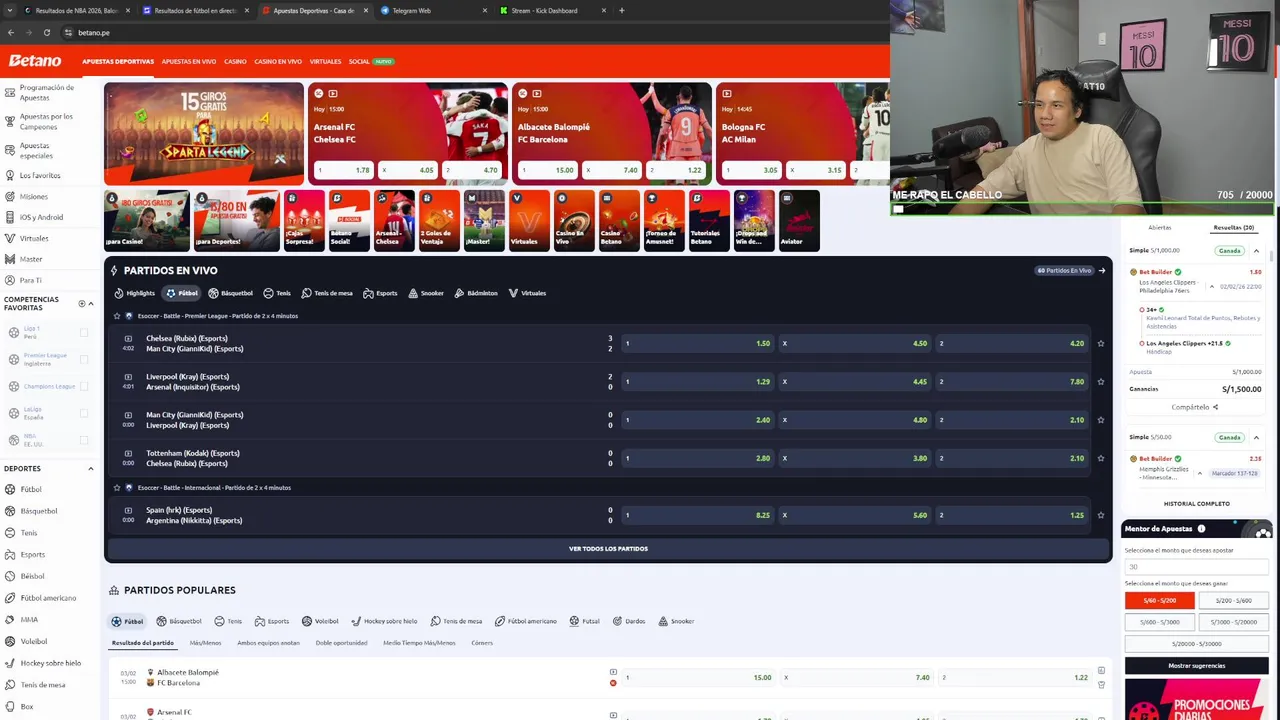
Task: Select the S/3000 - S/20000 win range
Action: pyautogui.click(x=1233, y=622)
